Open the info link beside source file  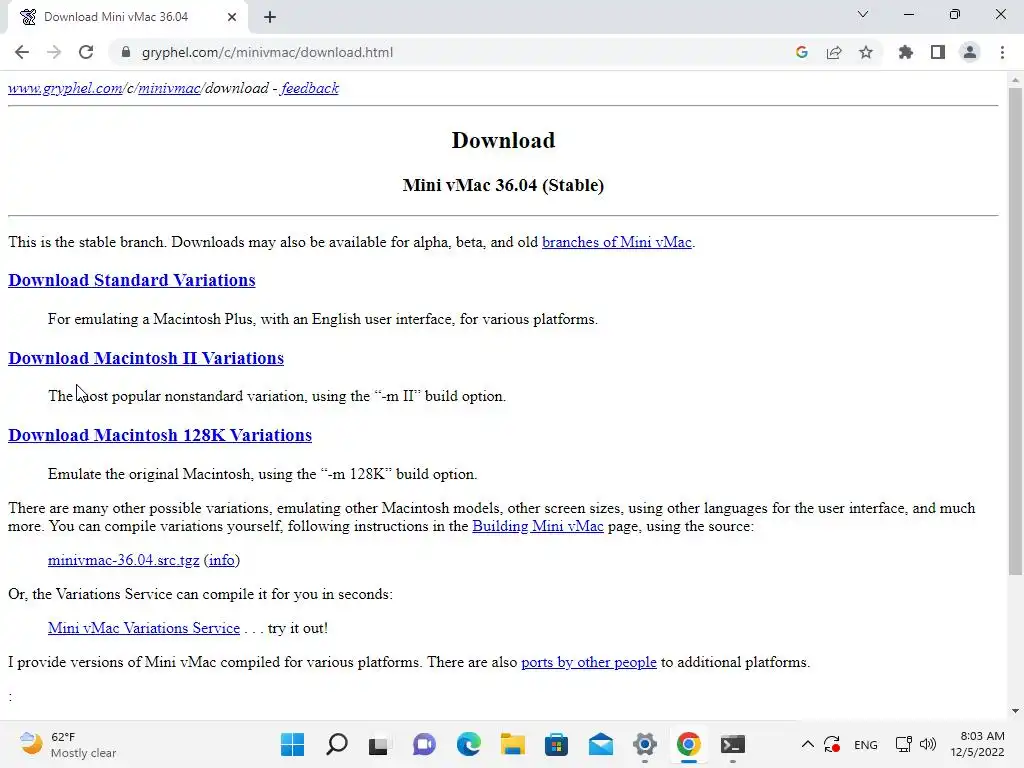pyautogui.click(x=221, y=560)
